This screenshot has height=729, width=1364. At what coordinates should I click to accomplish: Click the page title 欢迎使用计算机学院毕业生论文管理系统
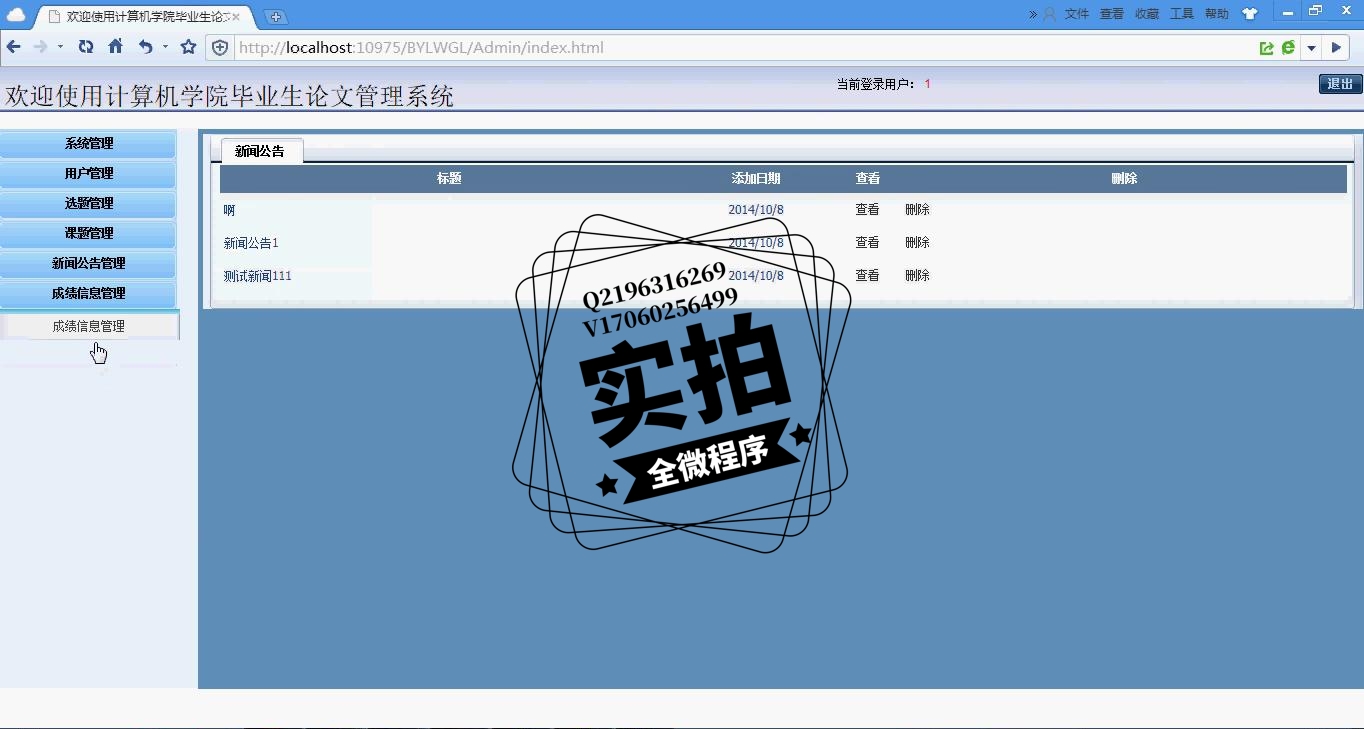[229, 96]
